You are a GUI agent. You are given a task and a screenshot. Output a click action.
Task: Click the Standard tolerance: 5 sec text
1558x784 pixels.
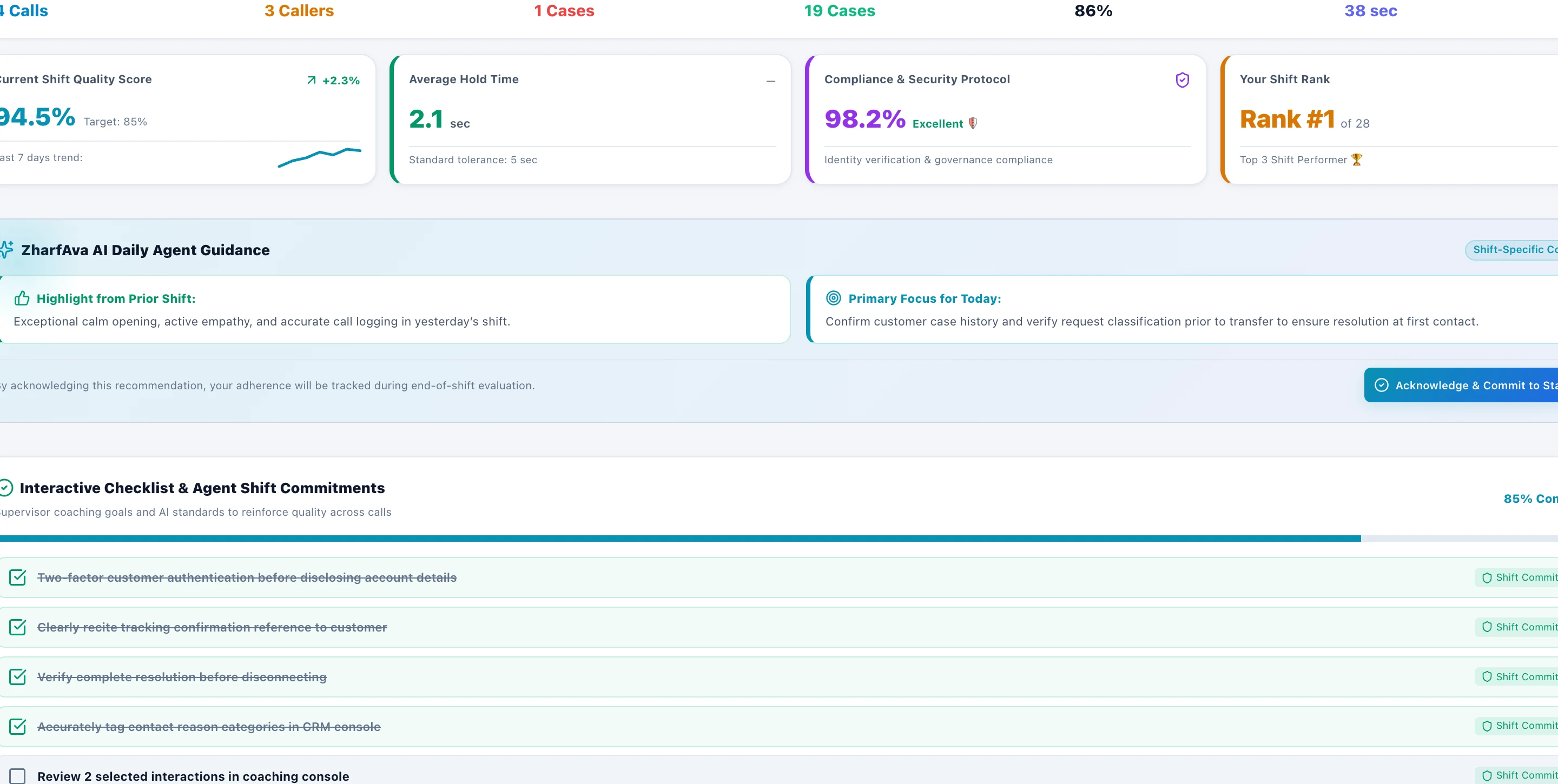(x=473, y=160)
